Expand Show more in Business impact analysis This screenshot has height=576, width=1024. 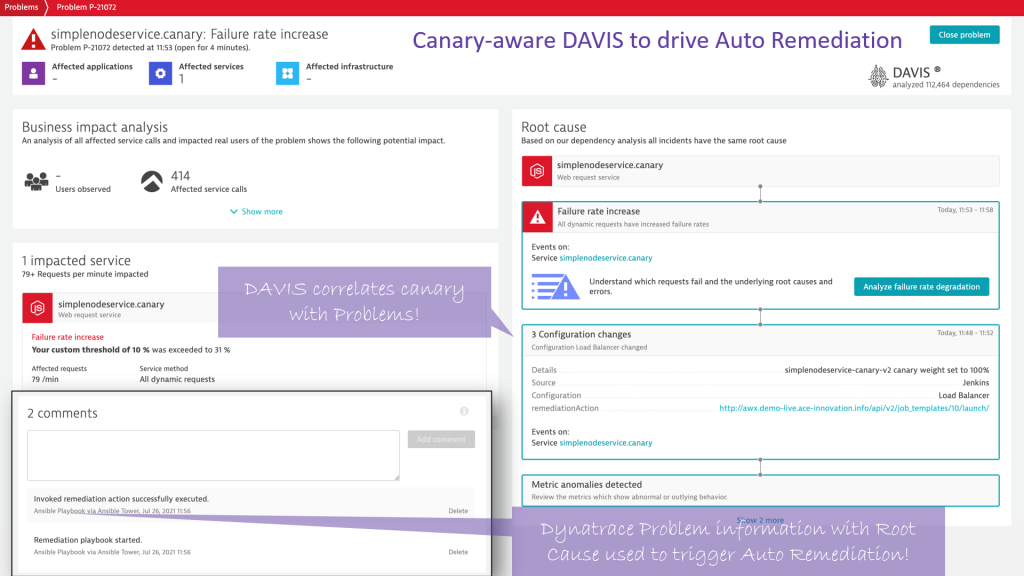pyautogui.click(x=256, y=212)
